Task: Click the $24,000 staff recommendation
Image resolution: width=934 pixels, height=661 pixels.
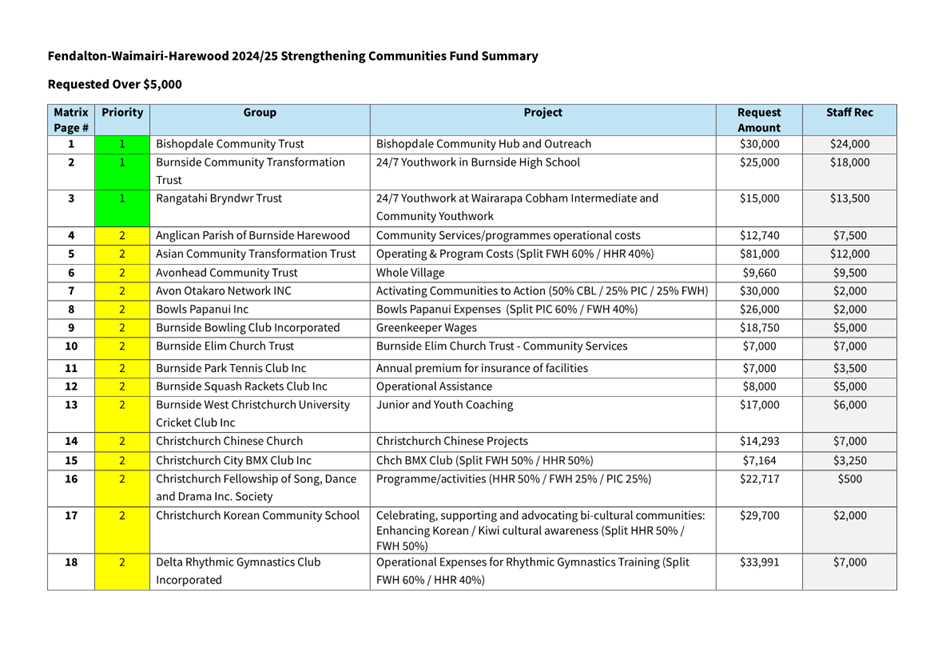Action: pyautogui.click(x=849, y=144)
